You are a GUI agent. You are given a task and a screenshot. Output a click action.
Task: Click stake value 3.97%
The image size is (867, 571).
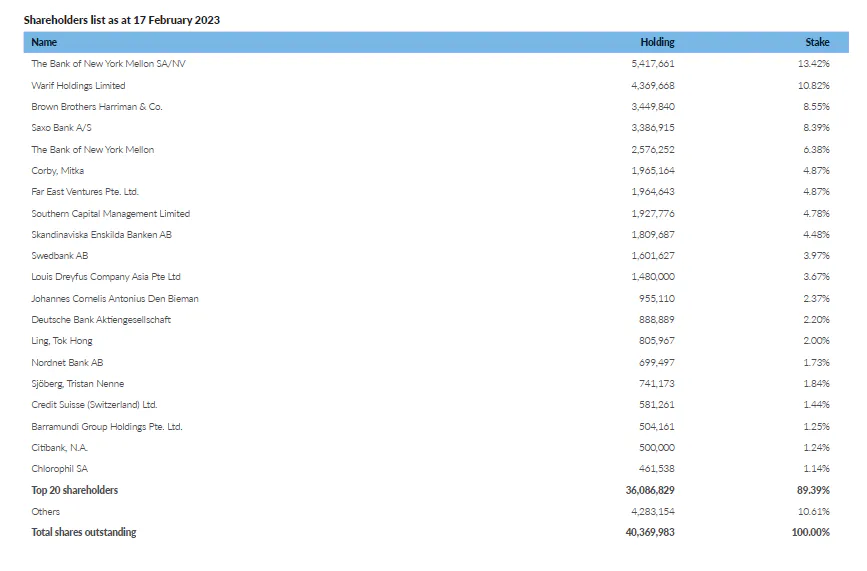(817, 256)
